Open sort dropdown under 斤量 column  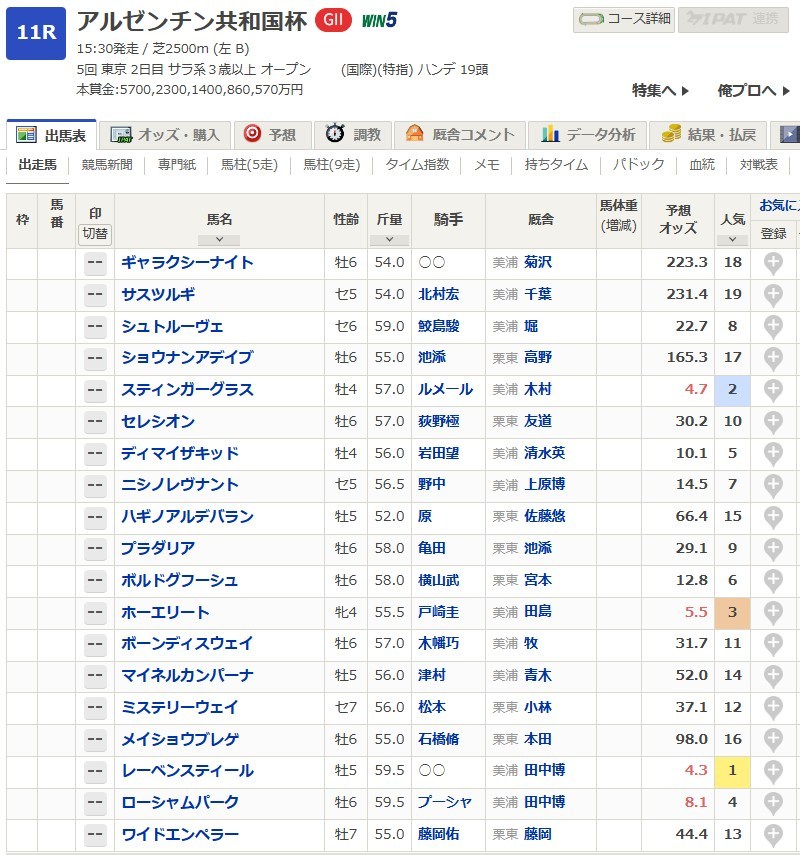[389, 240]
